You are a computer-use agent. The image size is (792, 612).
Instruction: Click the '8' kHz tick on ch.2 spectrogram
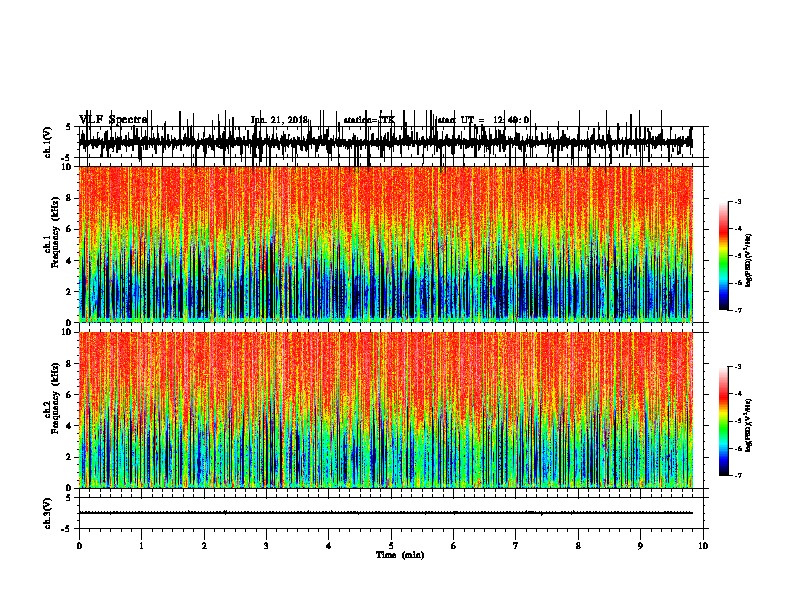70,364
